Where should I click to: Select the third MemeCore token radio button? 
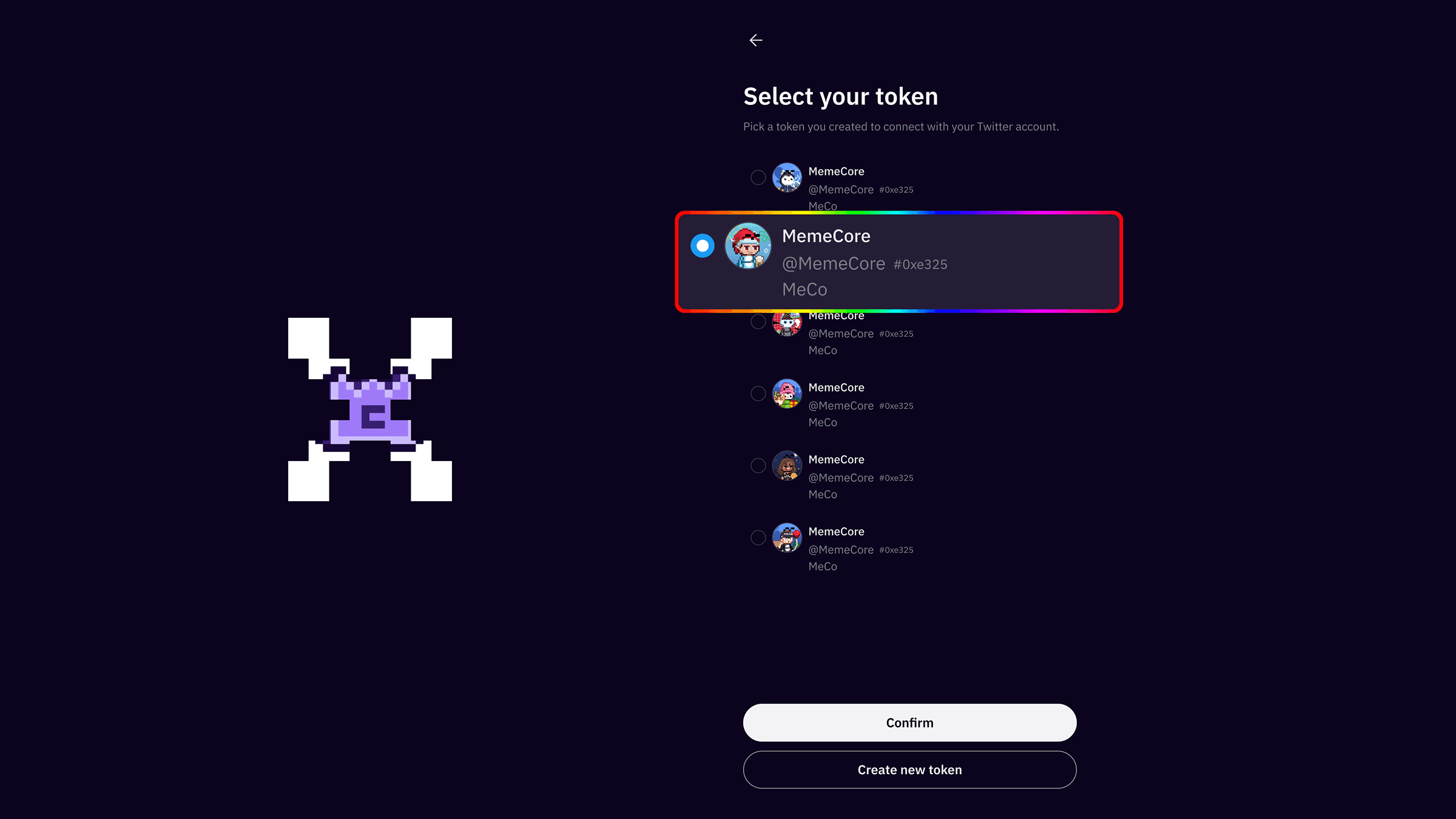coord(758,322)
